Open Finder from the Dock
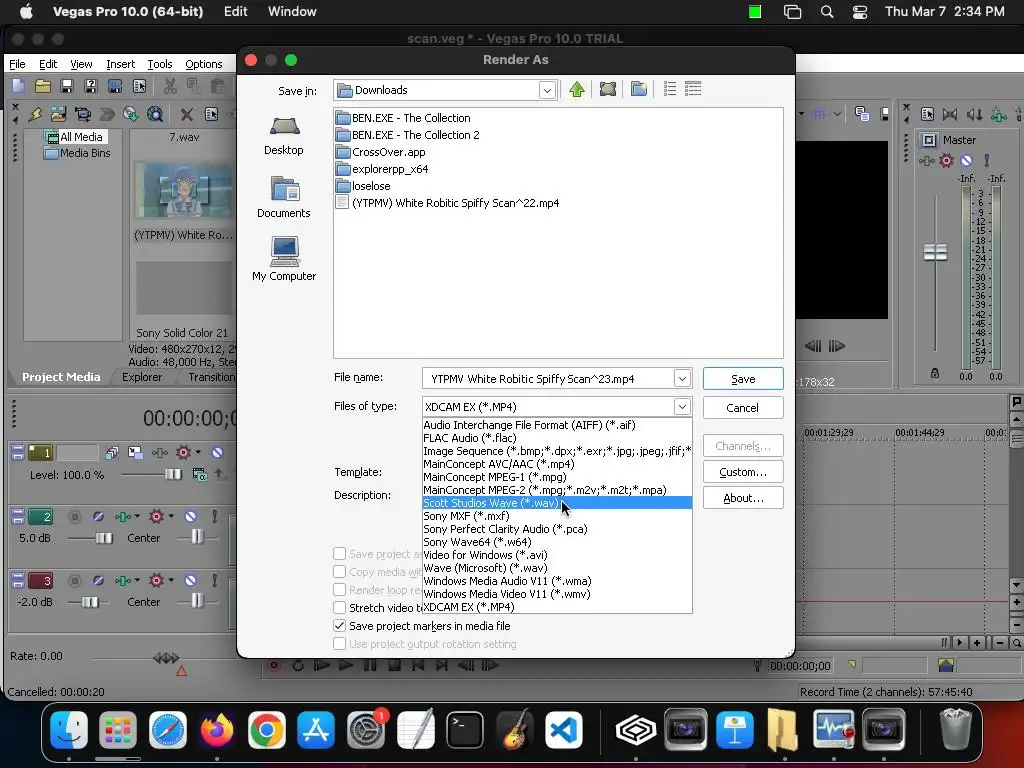Screen dimensions: 1024x768 click(69, 729)
